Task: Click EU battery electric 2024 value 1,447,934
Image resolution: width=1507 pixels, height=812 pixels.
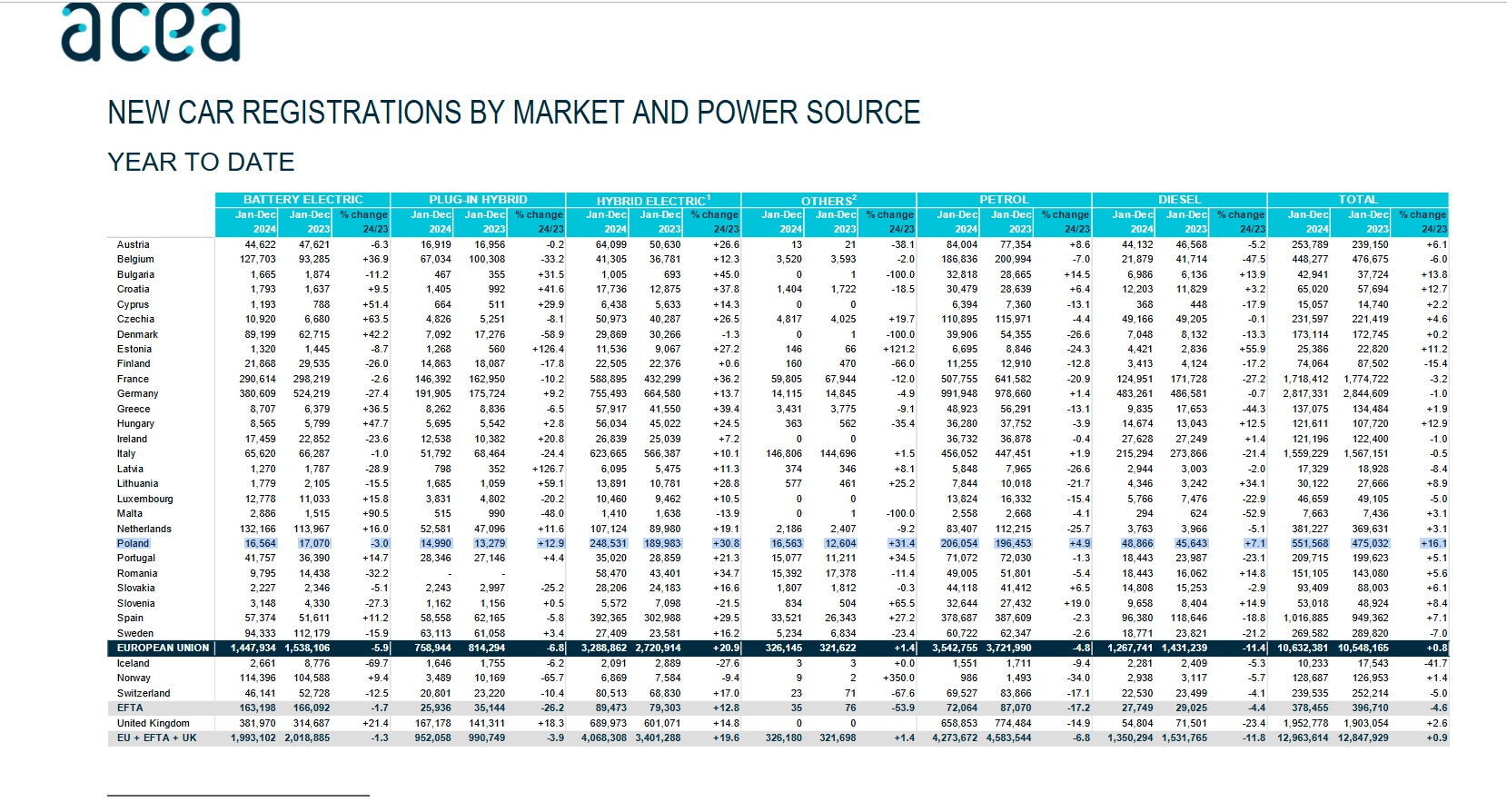Action: pyautogui.click(x=253, y=648)
